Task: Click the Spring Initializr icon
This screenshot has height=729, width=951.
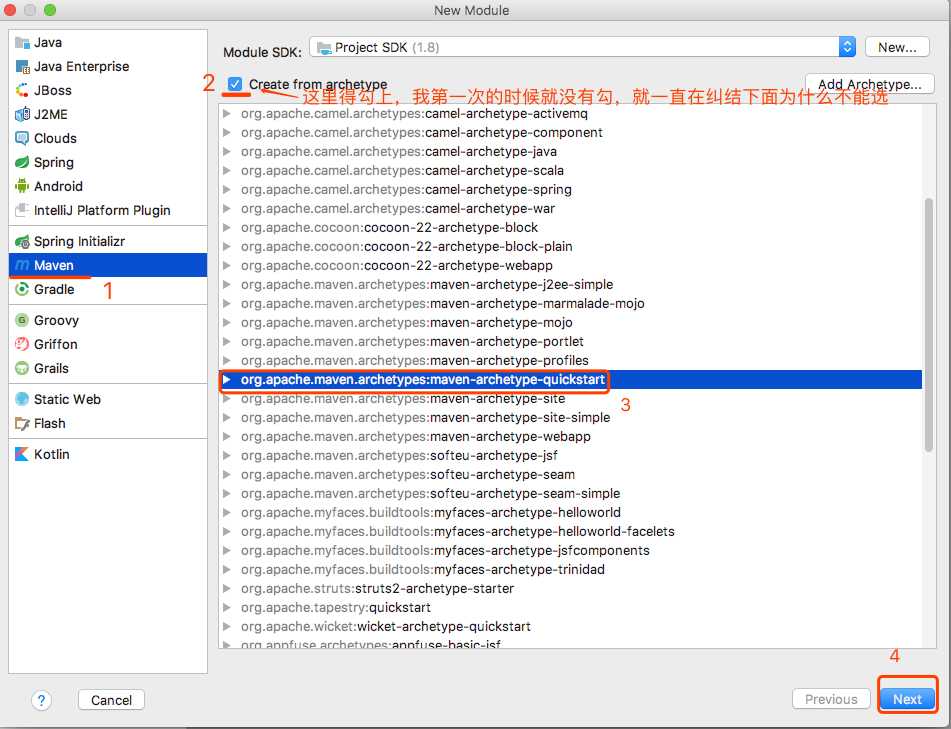Action: click(22, 241)
